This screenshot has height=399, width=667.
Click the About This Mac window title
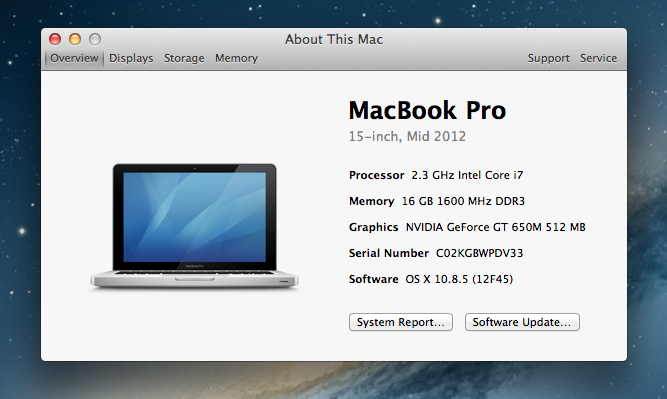pos(334,39)
